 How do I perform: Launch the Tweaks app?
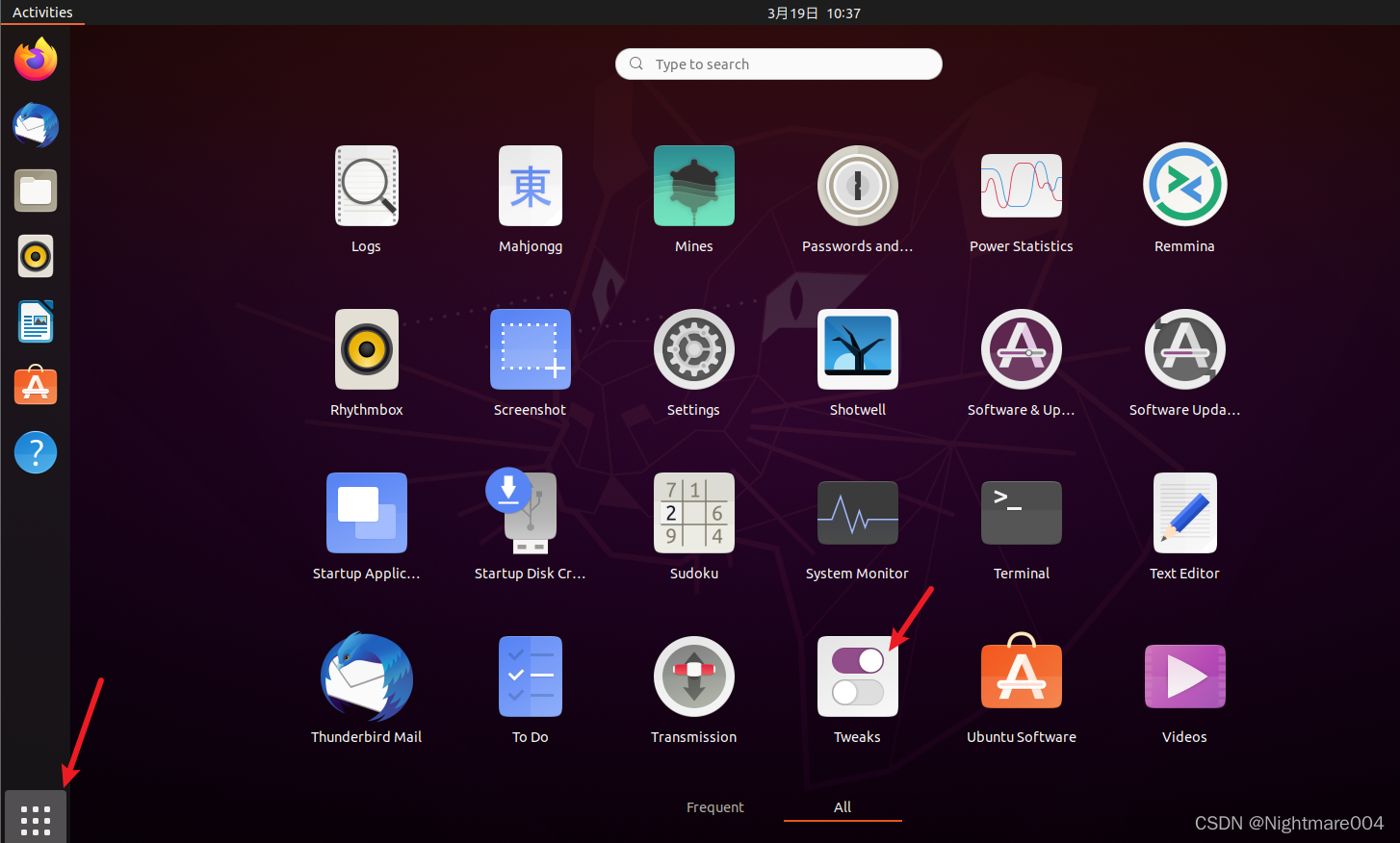click(858, 677)
